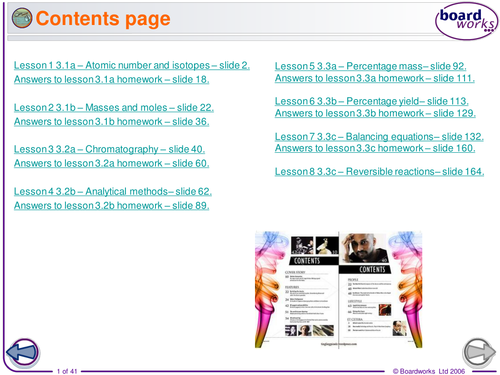Open Answers to lesson 3.3b homework link
This screenshot has height=375, width=500.
coord(375,113)
